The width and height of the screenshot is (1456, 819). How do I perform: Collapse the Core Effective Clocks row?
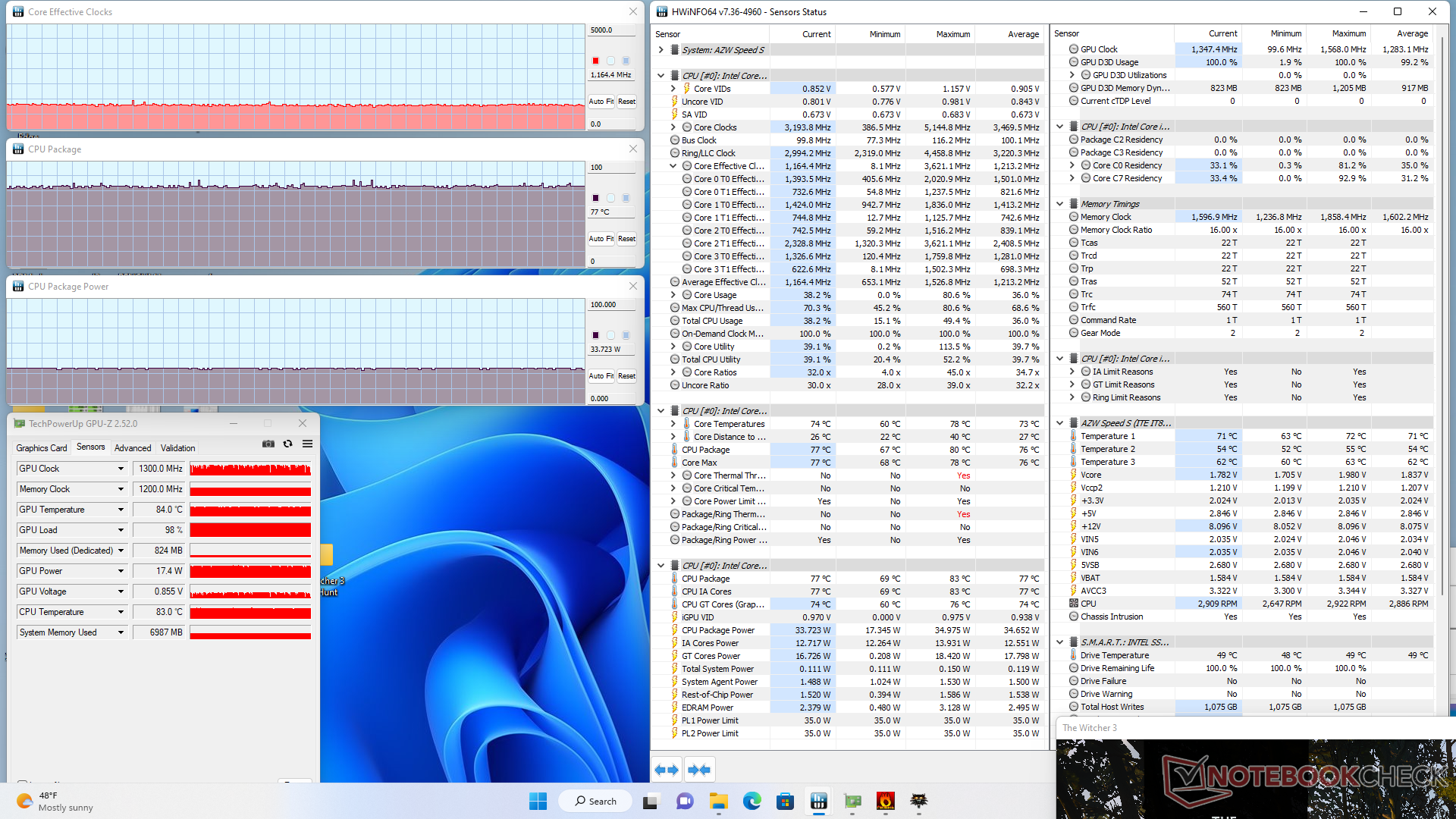tap(673, 166)
